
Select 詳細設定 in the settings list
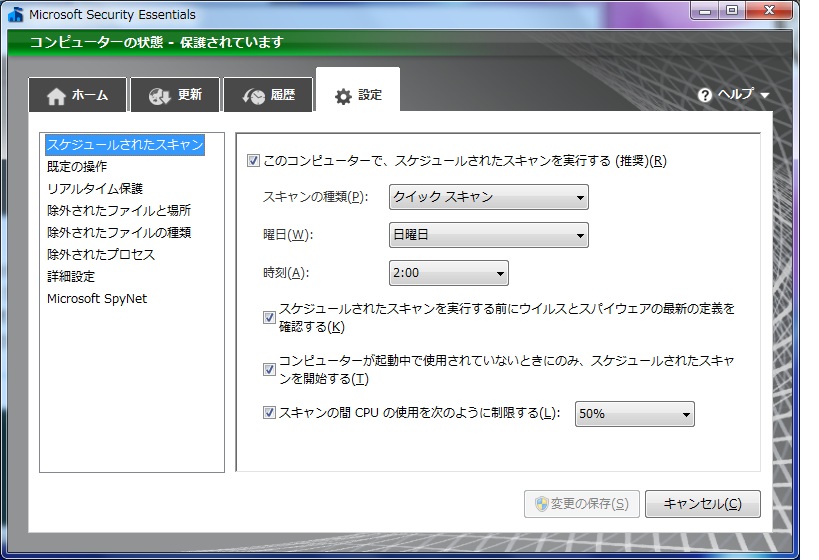tap(71, 276)
